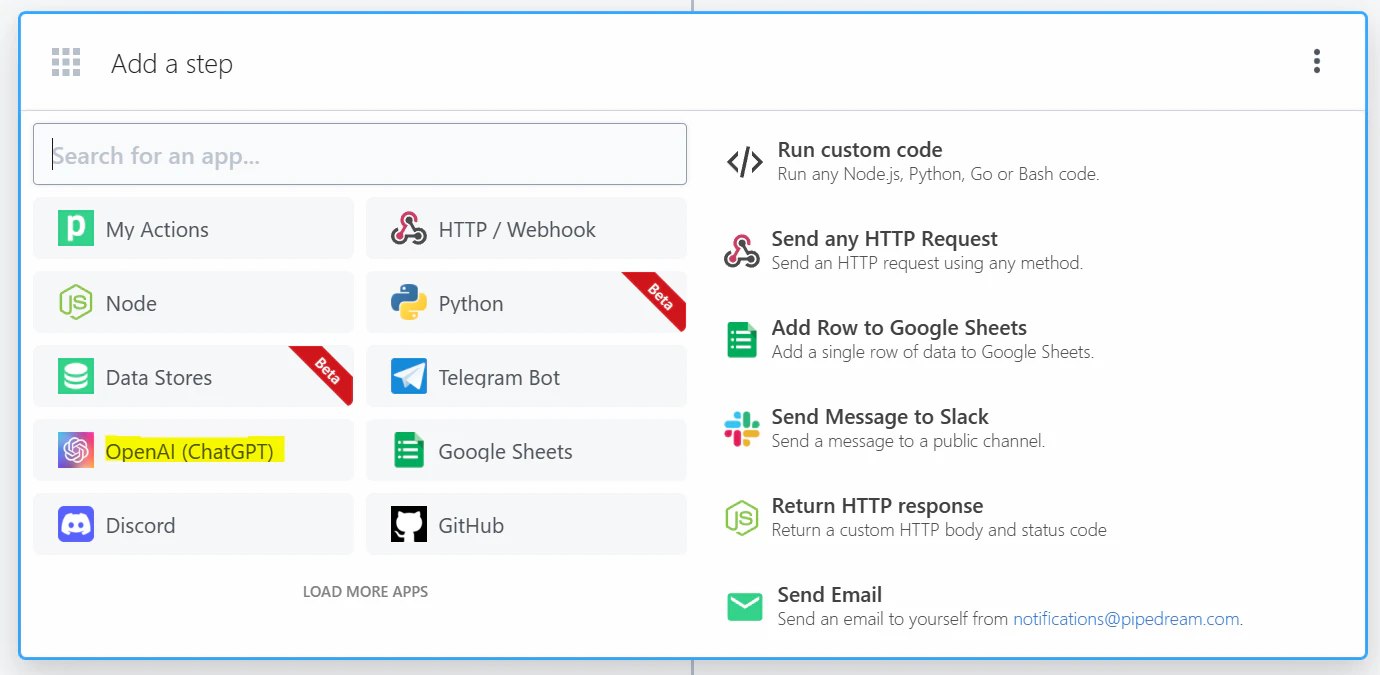This screenshot has width=1380, height=675.
Task: Open the Data Stores app tile
Action: 193,377
